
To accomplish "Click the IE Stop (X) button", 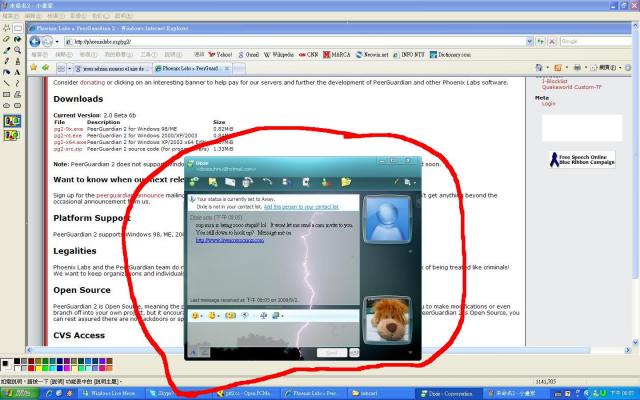I will (552, 42).
